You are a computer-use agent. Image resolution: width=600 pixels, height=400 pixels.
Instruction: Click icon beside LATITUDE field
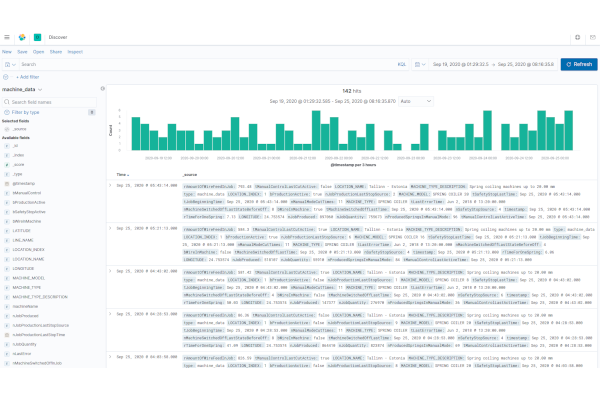pos(7,231)
